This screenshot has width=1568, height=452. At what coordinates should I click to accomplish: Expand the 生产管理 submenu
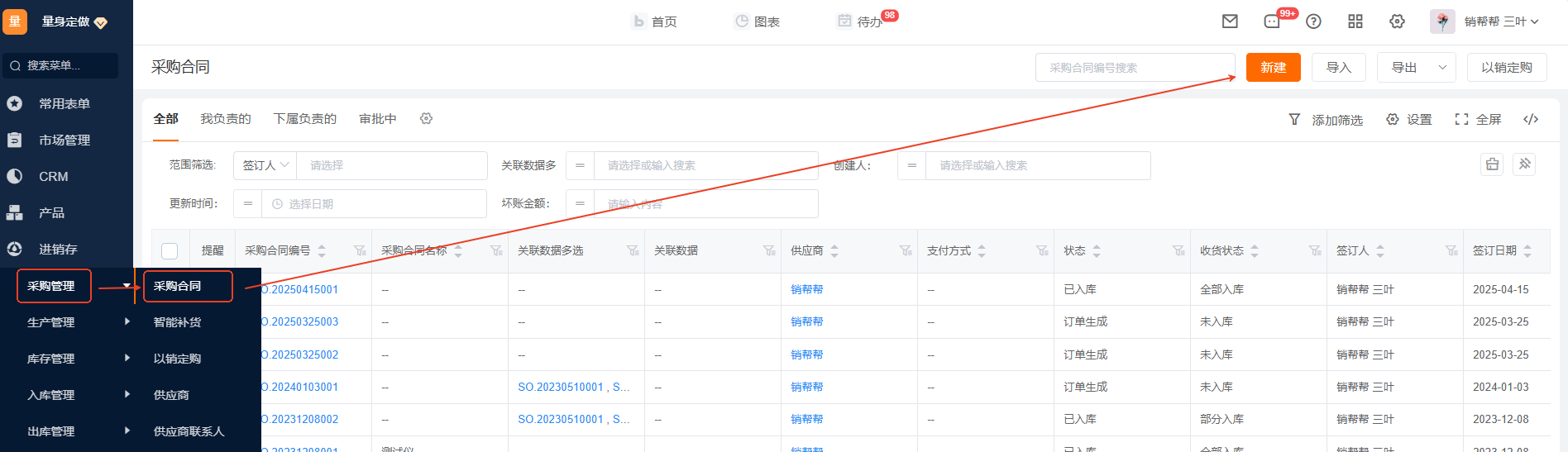tap(127, 322)
